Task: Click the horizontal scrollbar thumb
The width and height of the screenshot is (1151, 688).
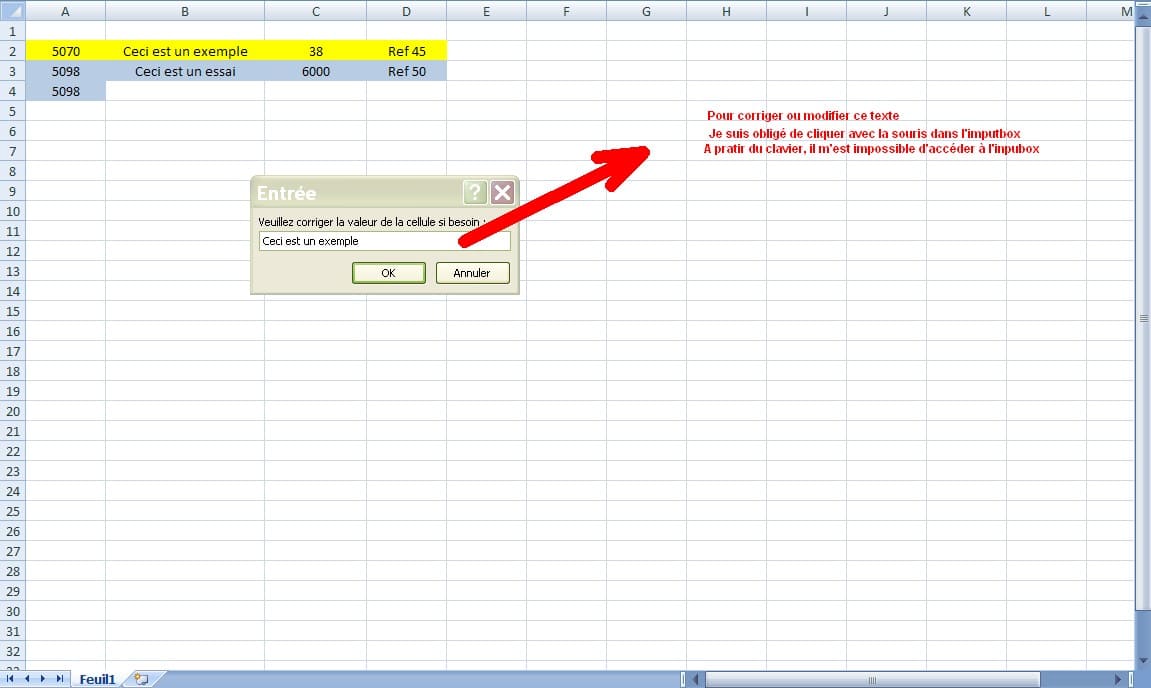Action: 872,679
